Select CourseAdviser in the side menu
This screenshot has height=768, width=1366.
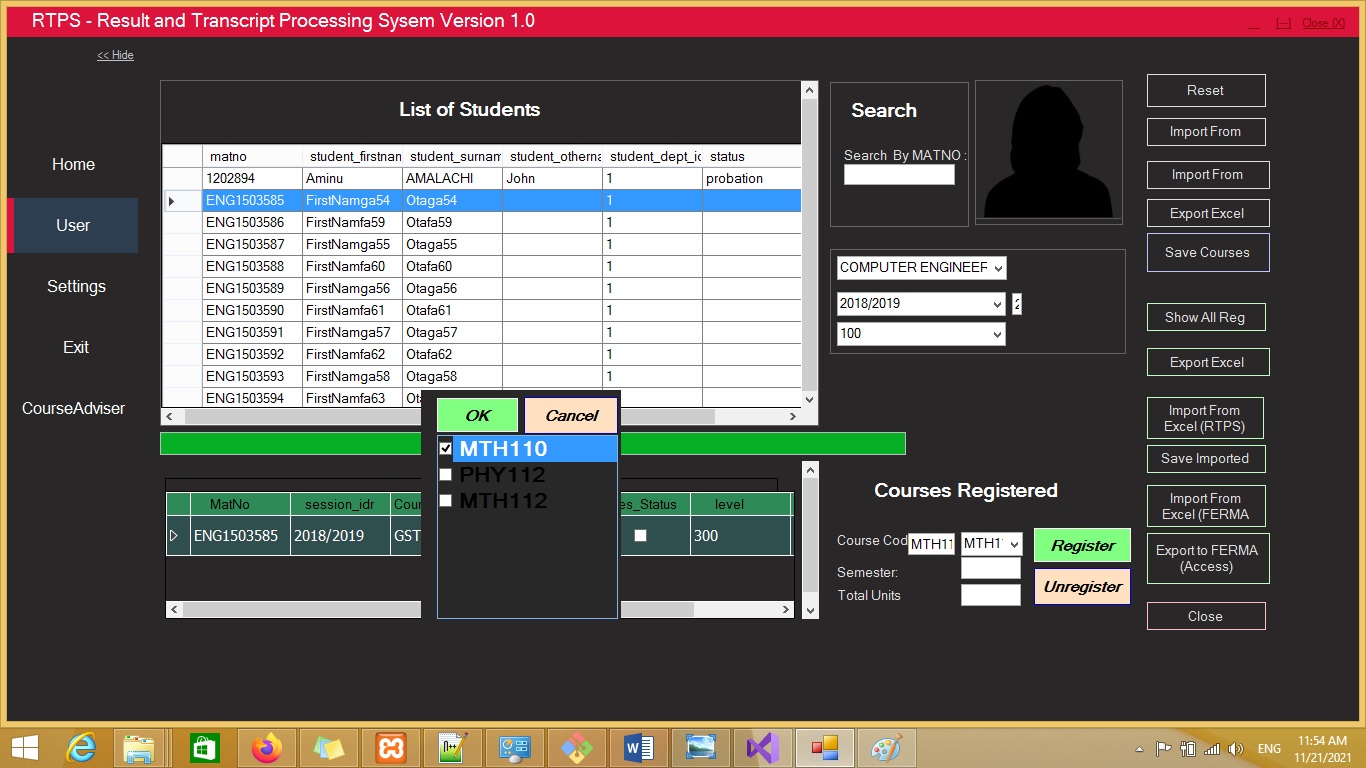click(x=74, y=409)
